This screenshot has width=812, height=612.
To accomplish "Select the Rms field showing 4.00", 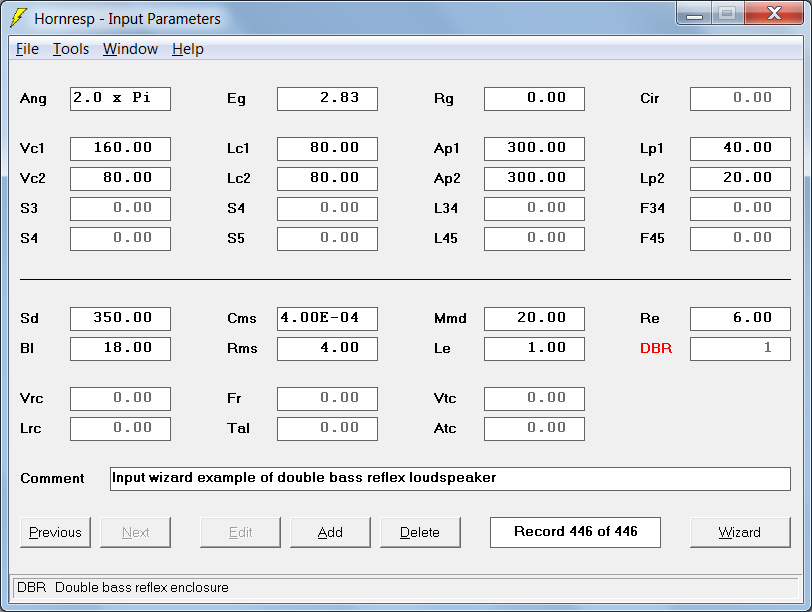I will [x=327, y=348].
